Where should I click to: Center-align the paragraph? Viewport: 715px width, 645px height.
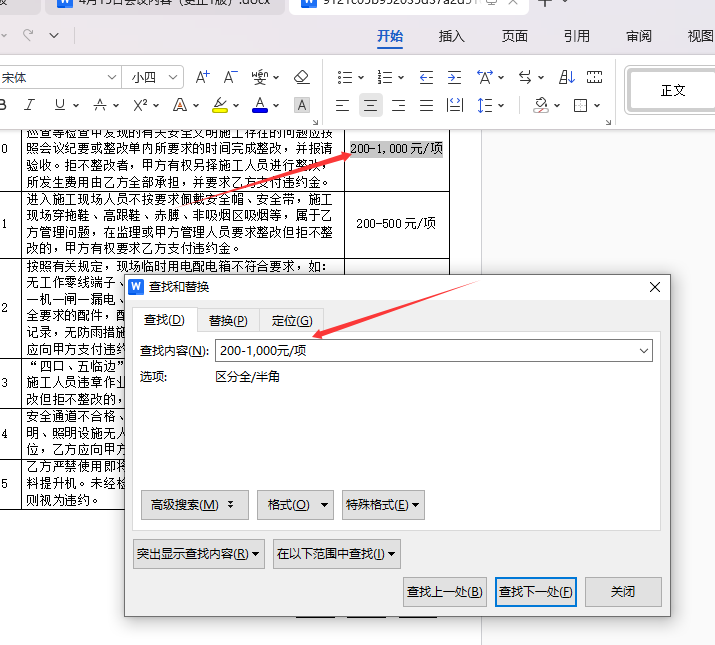(x=370, y=105)
